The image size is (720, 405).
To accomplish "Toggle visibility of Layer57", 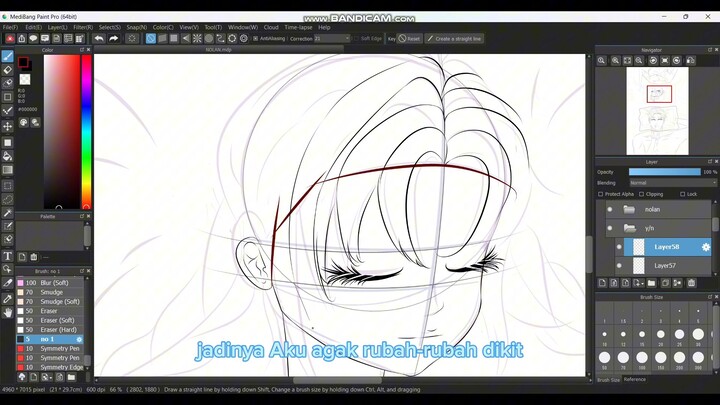I will pyautogui.click(x=619, y=266).
